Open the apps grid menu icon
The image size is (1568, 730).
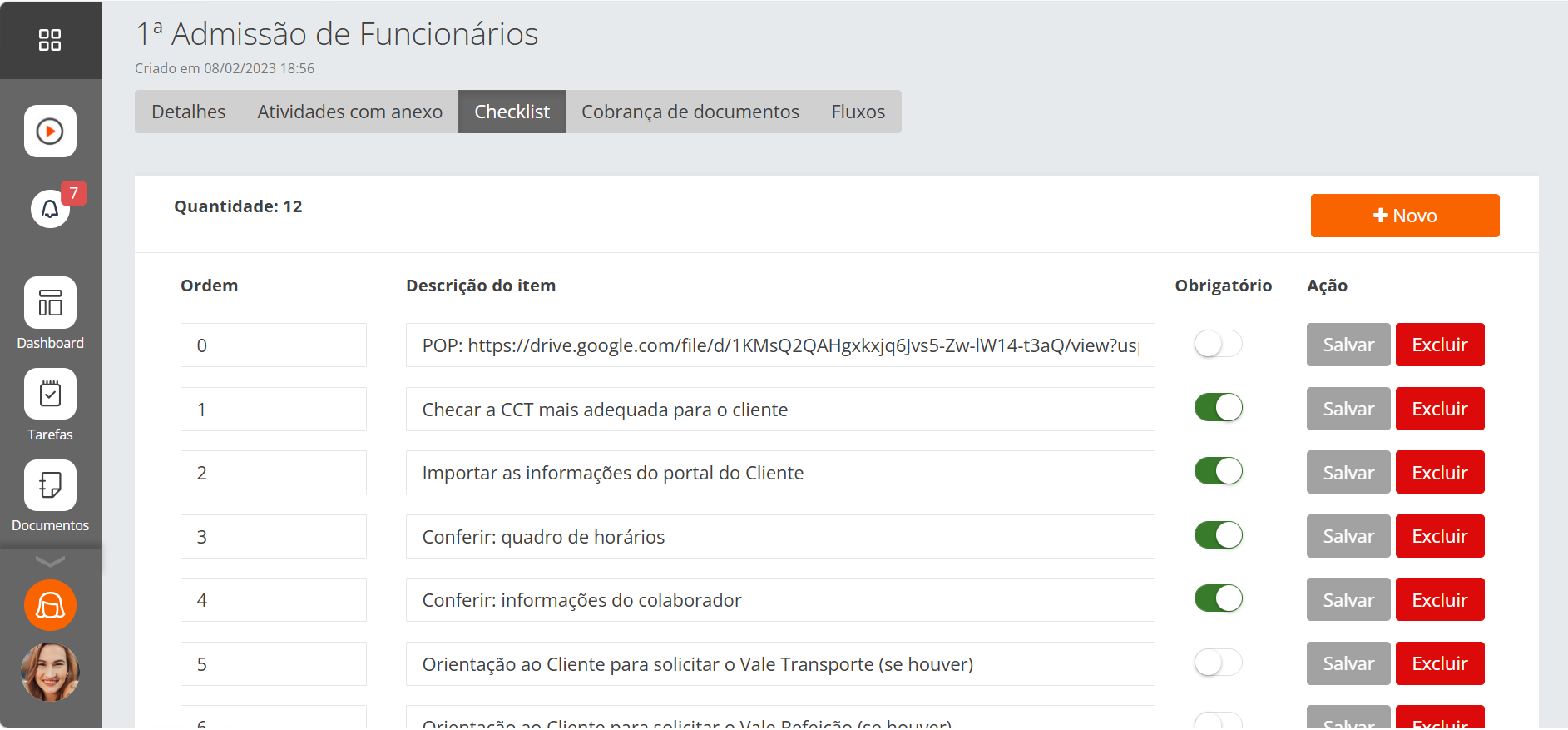50,40
